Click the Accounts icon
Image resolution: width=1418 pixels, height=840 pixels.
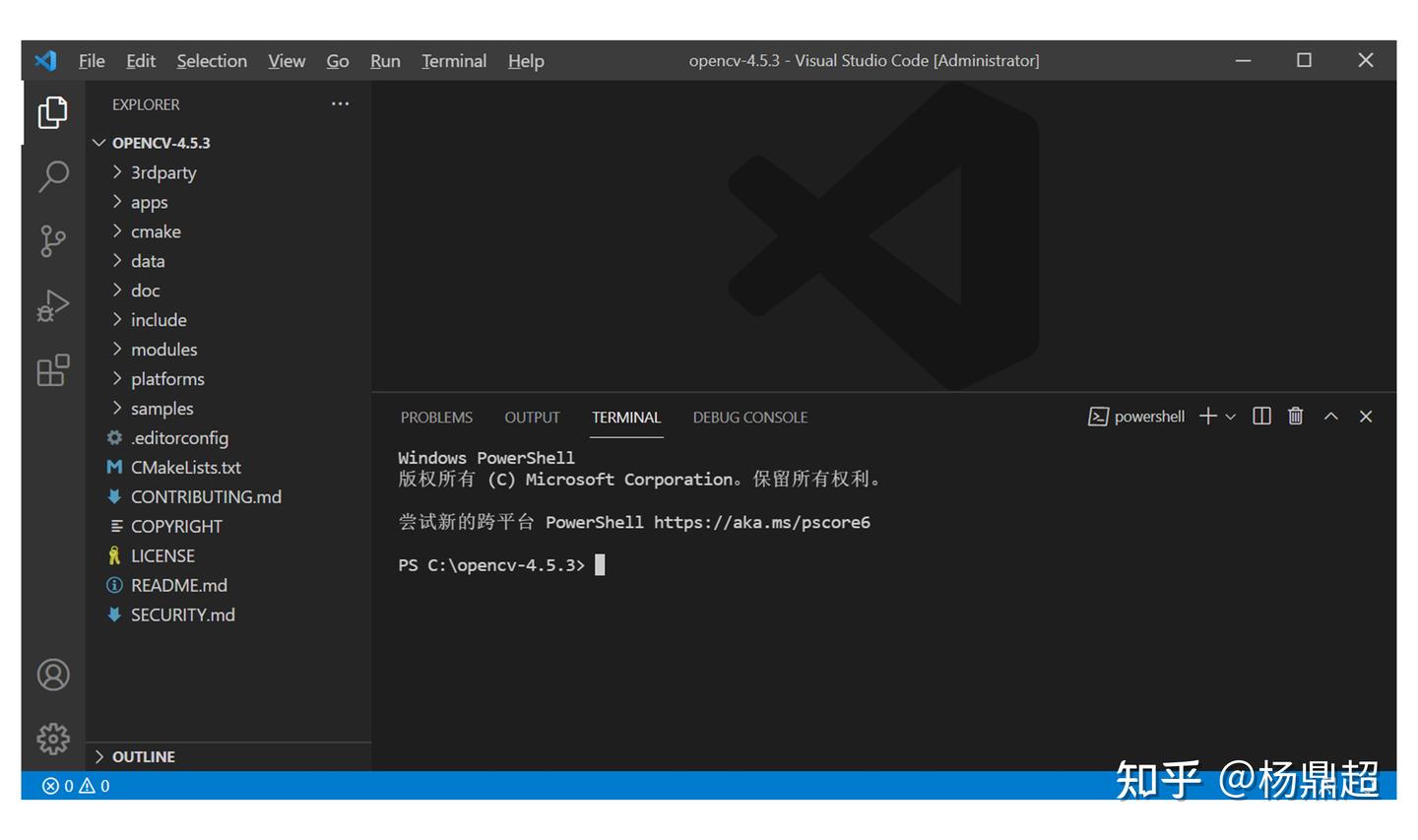[x=52, y=675]
